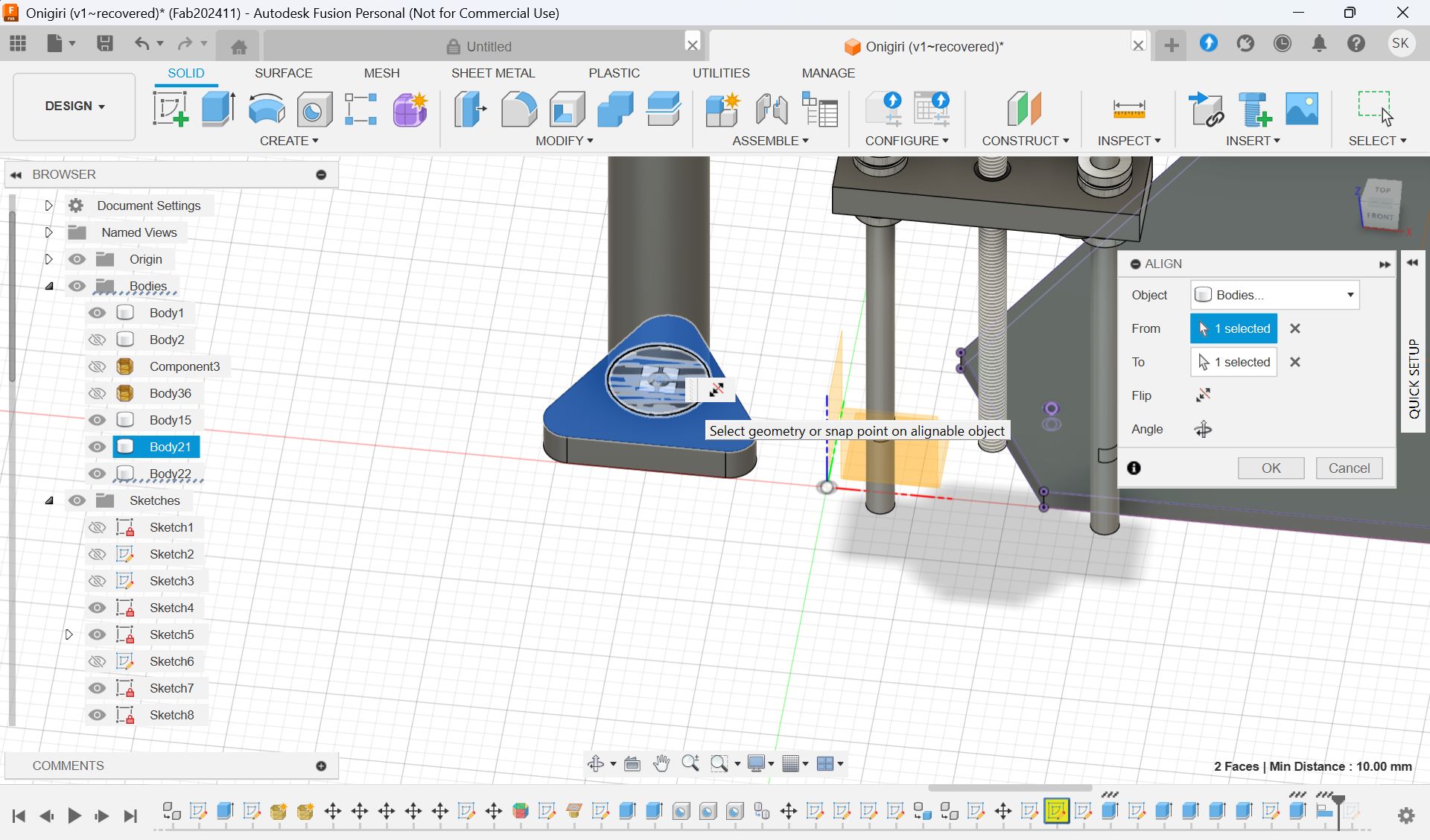Collapse the Bodies folder

click(x=49, y=286)
